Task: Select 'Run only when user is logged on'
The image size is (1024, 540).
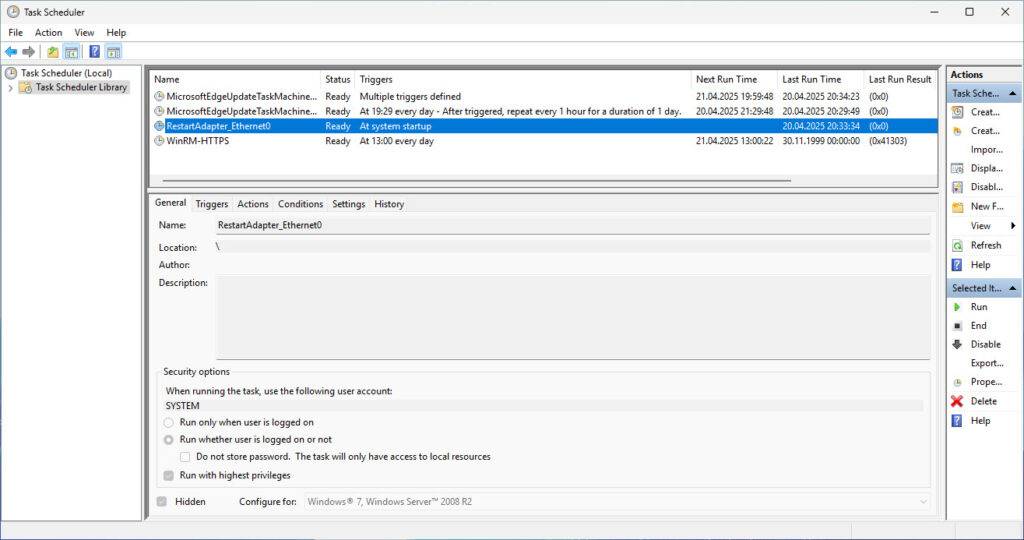Action: click(168, 422)
